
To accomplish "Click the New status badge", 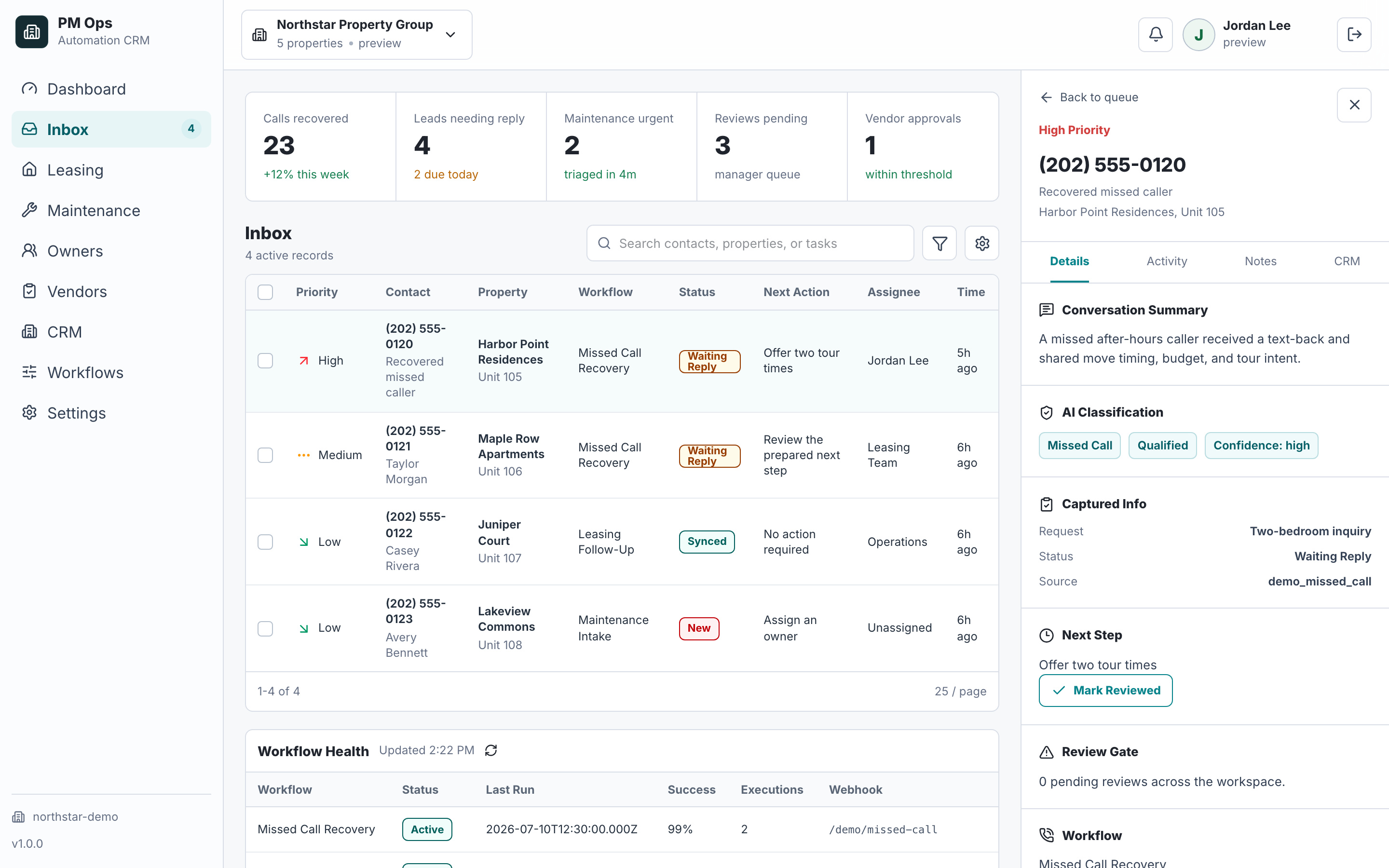I will 698,629.
